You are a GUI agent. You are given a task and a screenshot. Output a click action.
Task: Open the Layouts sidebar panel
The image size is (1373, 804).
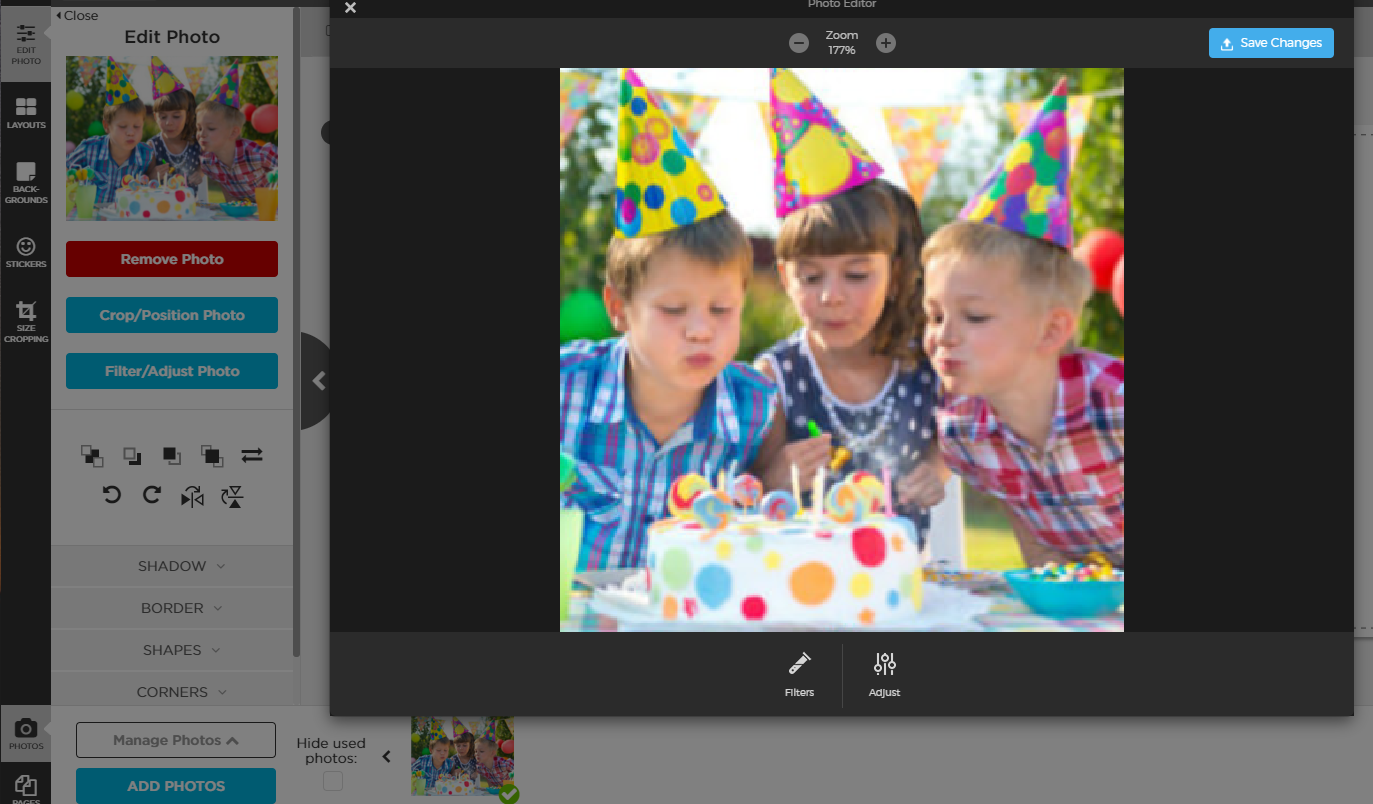click(26, 114)
